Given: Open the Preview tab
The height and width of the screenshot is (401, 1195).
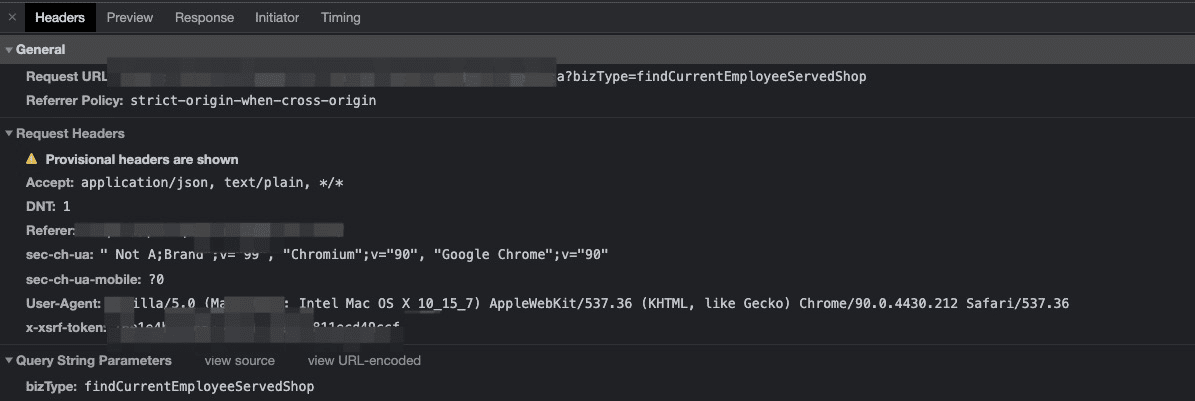Looking at the screenshot, I should tap(130, 17).
